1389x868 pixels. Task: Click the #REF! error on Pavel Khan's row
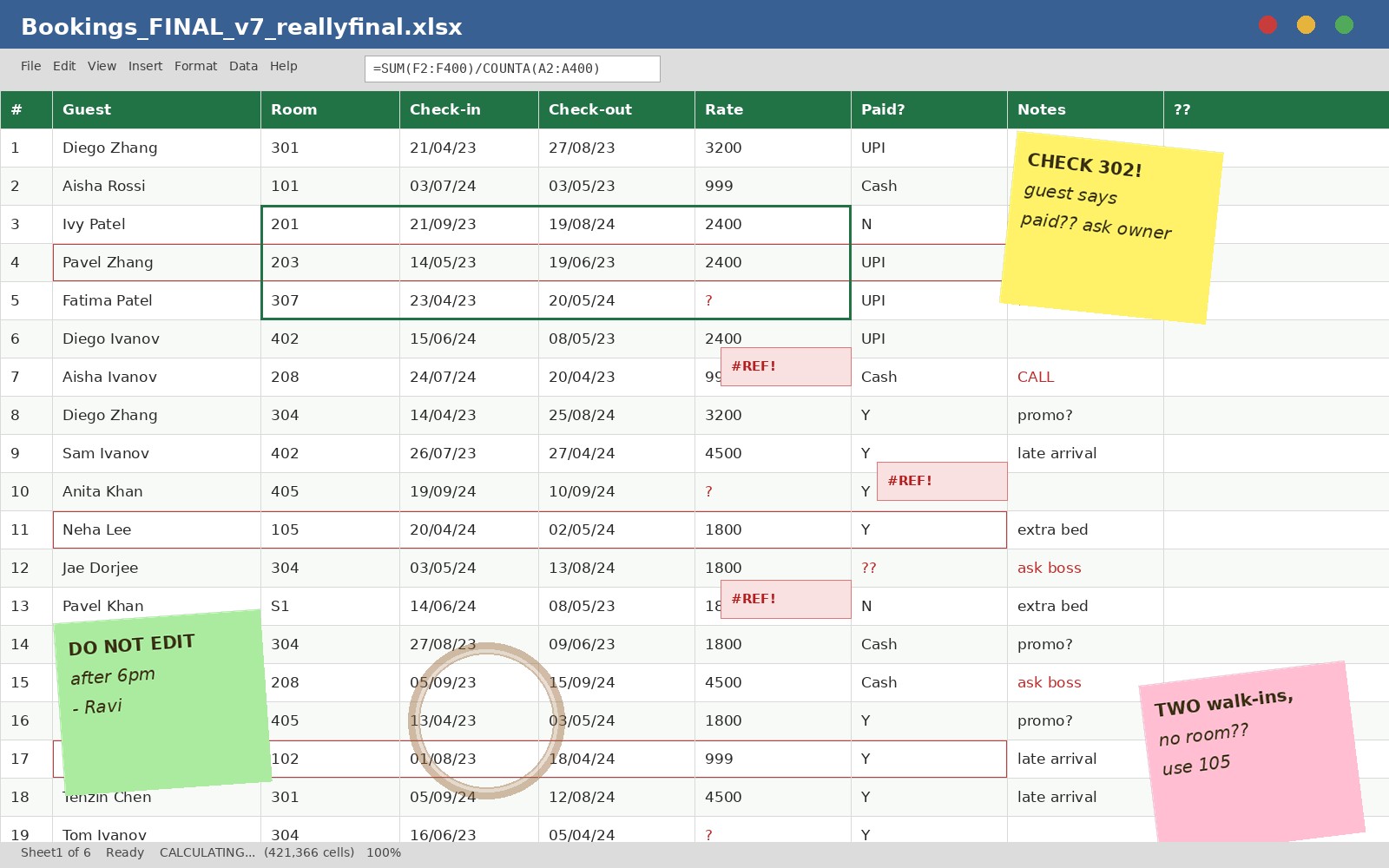[x=786, y=599]
